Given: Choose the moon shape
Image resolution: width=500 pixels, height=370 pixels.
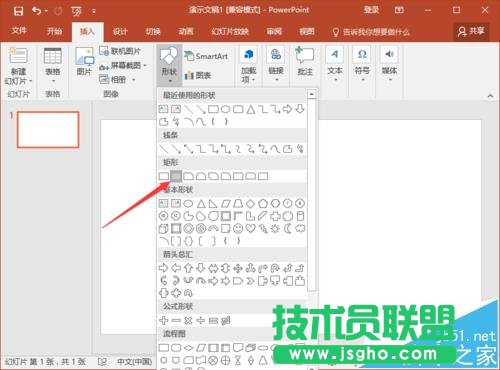Looking at the screenshot, I should 288,229.
